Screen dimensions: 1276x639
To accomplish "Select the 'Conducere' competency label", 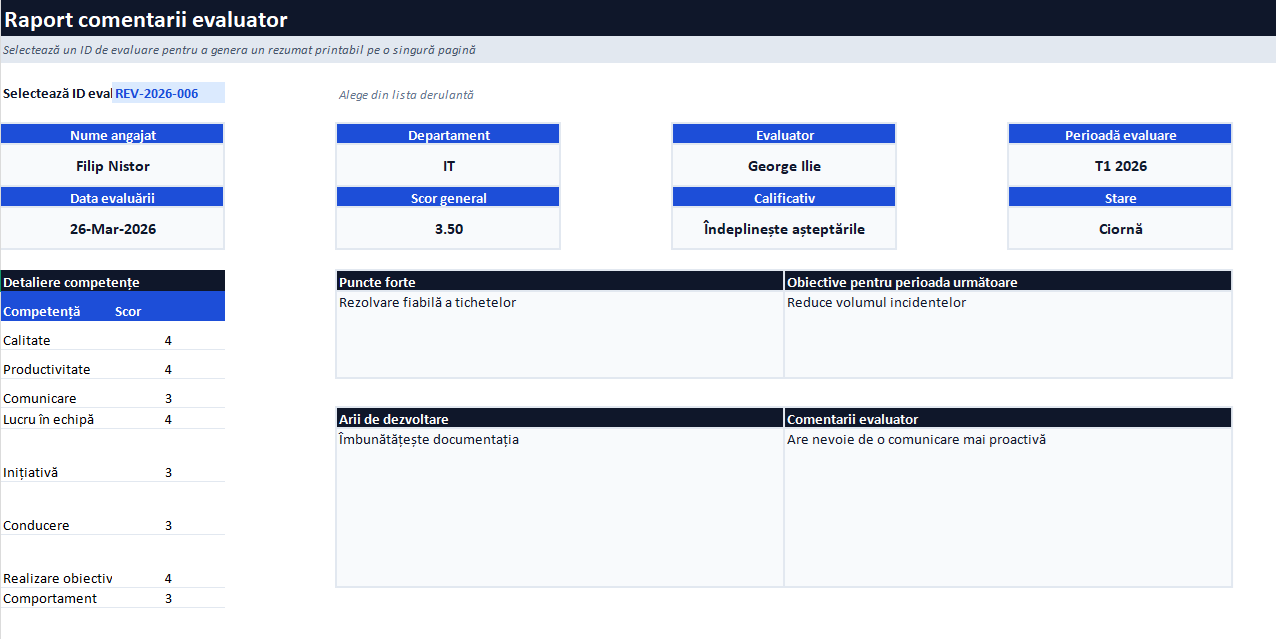I will pyautogui.click(x=36, y=525).
